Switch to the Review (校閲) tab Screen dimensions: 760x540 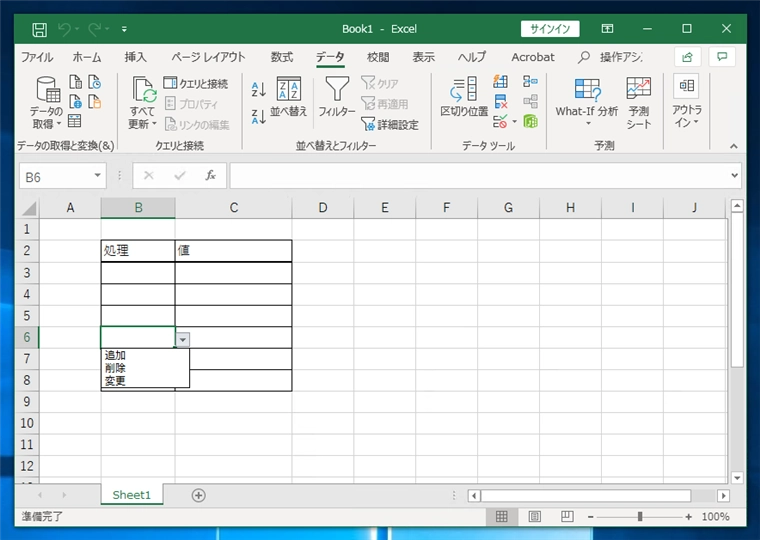(x=378, y=57)
